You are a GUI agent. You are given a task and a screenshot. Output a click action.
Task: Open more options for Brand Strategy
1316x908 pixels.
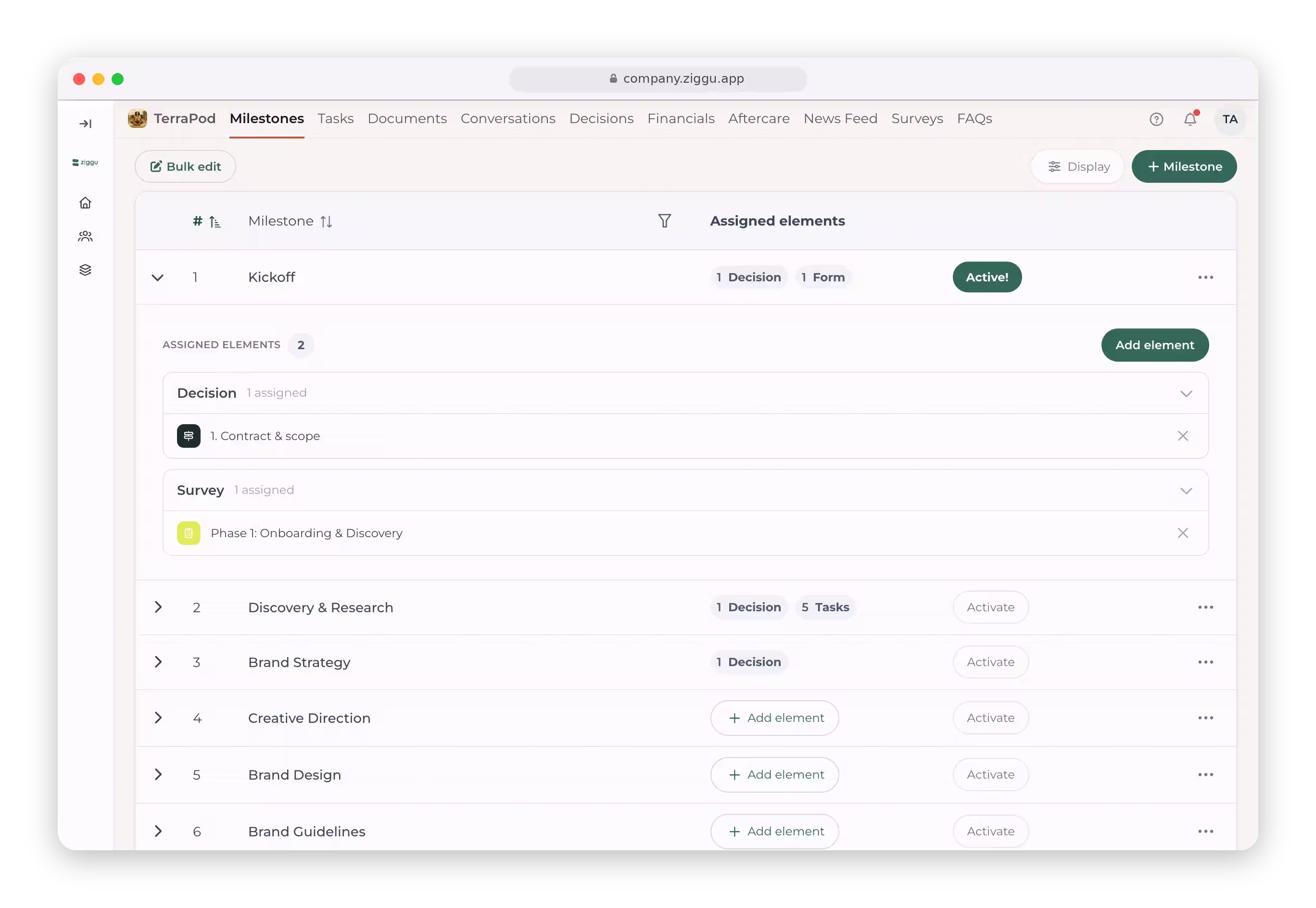pos(1205,662)
